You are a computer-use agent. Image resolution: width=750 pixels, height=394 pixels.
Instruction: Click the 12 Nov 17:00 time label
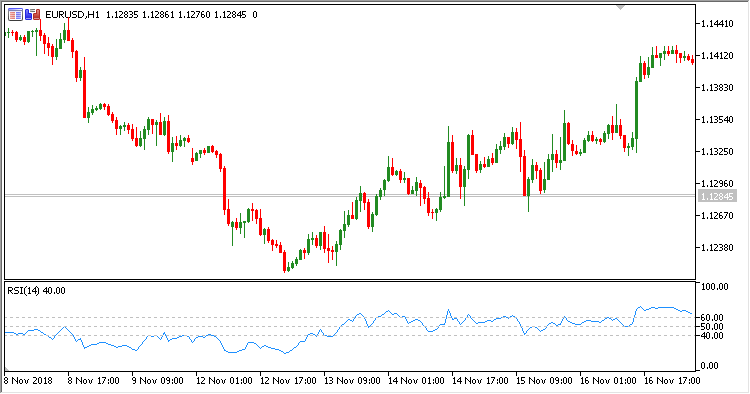[288, 381]
